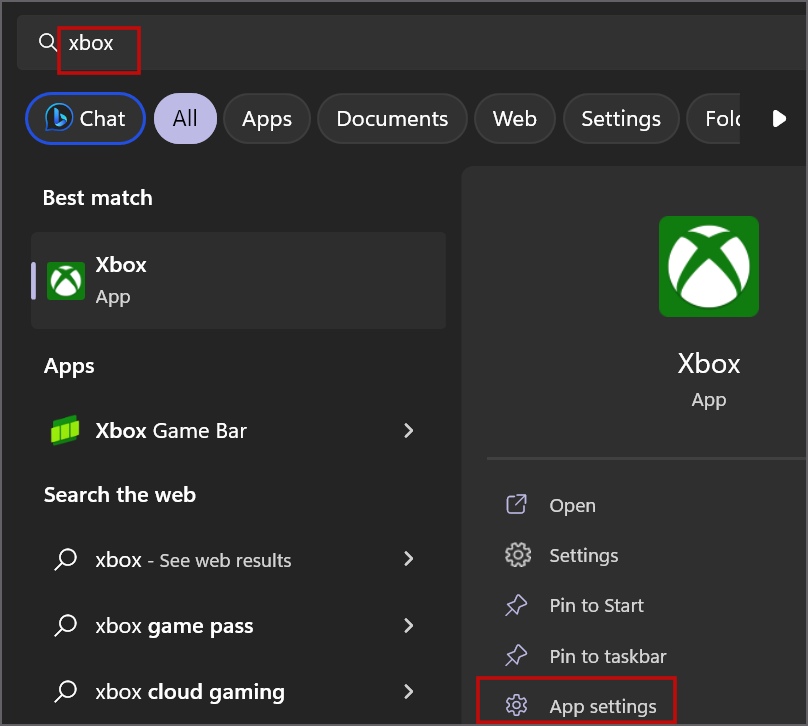Choose the Settings filter tab
Image resolution: width=808 pixels, height=726 pixels.
pos(620,118)
